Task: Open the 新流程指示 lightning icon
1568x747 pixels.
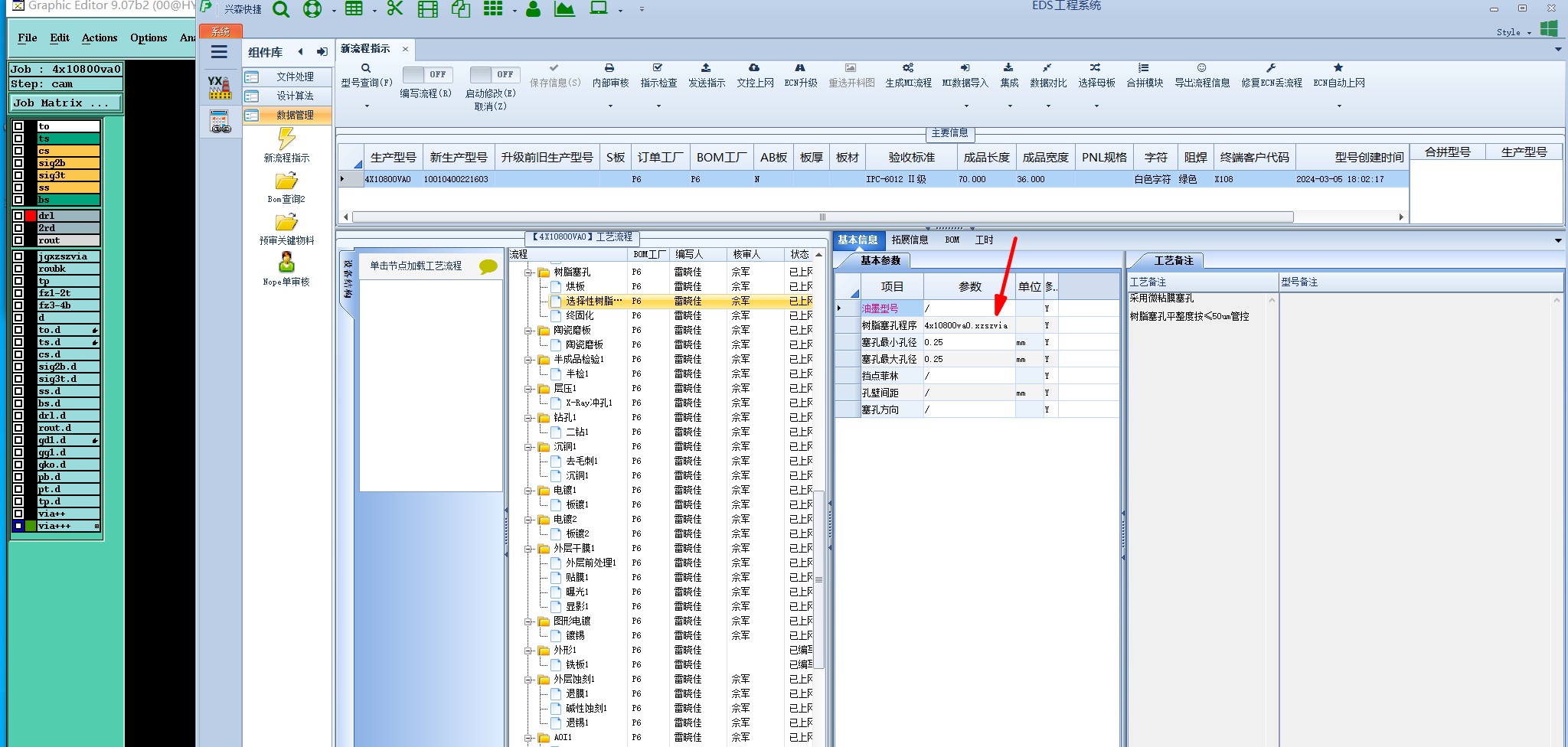Action: tap(286, 139)
